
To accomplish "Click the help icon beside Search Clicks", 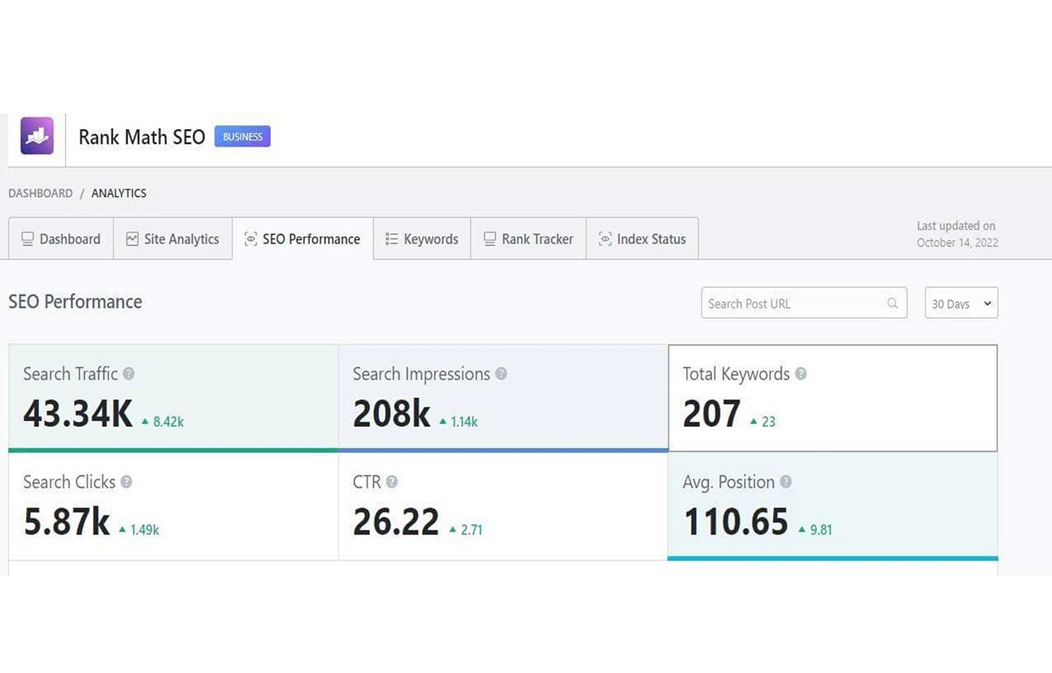I will 126,482.
